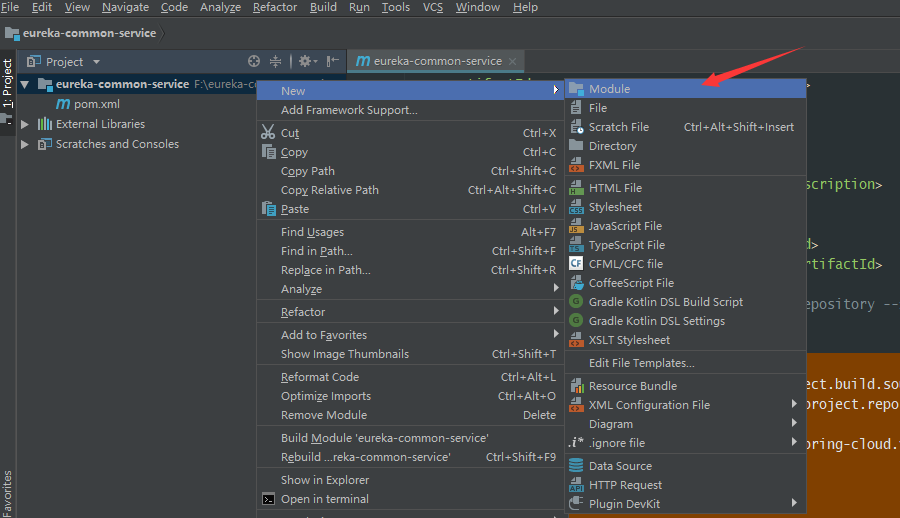This screenshot has height=518, width=900.
Task: Click the Scratch File icon
Action: coord(576,127)
